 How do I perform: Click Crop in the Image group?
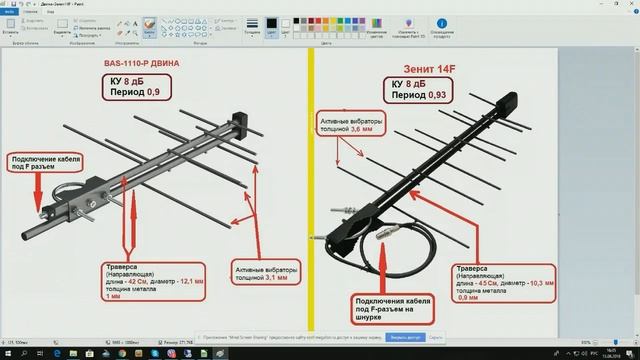click(85, 20)
